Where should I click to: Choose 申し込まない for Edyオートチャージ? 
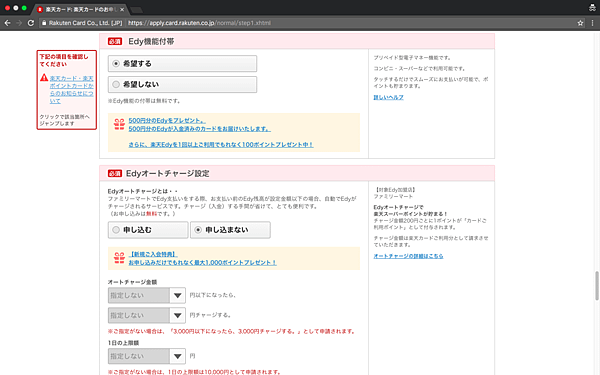230,230
